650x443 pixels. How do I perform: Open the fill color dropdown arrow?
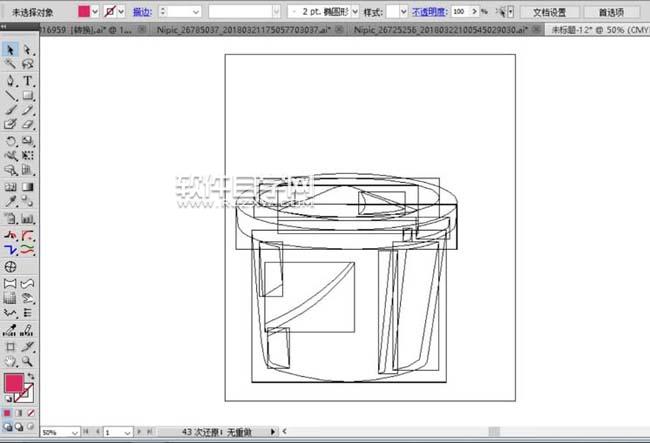coord(95,12)
